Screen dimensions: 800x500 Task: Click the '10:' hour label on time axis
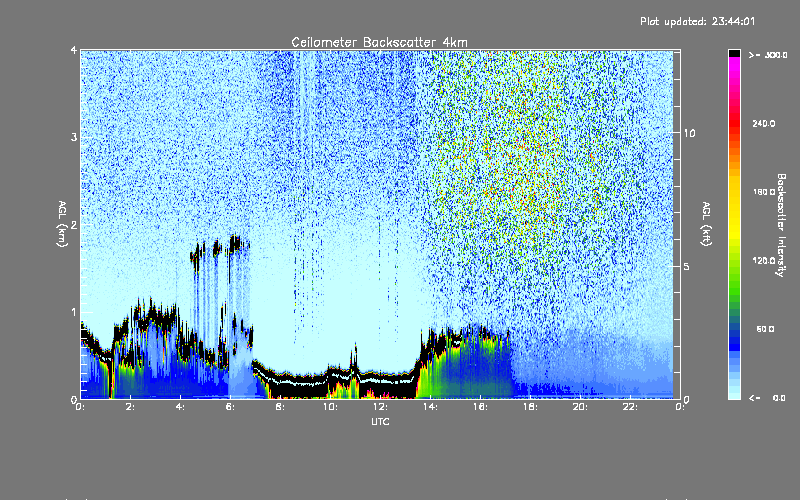tap(330, 407)
